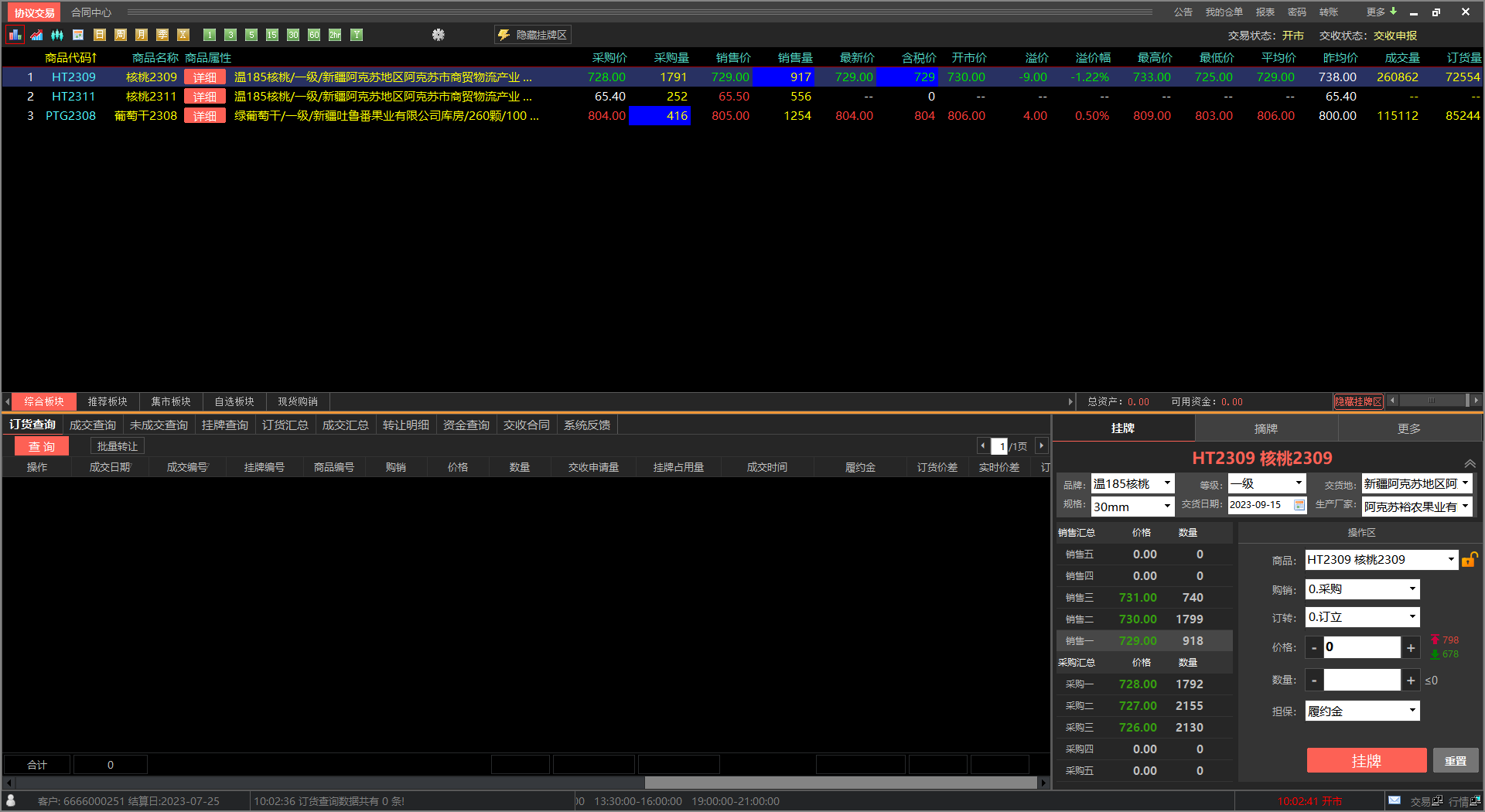
Task: Select 2hr chart icon
Action: (335, 35)
